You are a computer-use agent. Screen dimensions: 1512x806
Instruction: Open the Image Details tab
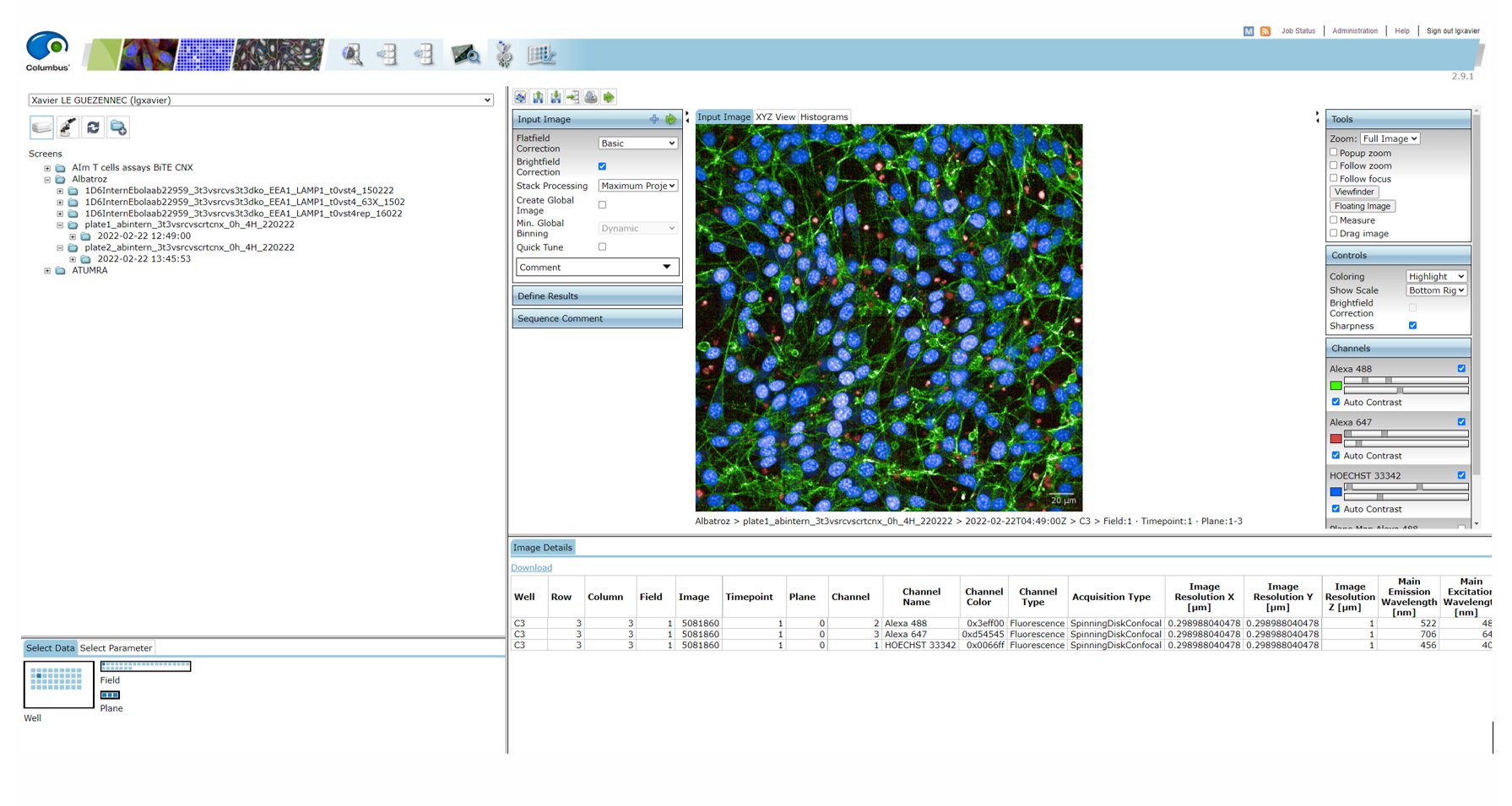point(543,548)
